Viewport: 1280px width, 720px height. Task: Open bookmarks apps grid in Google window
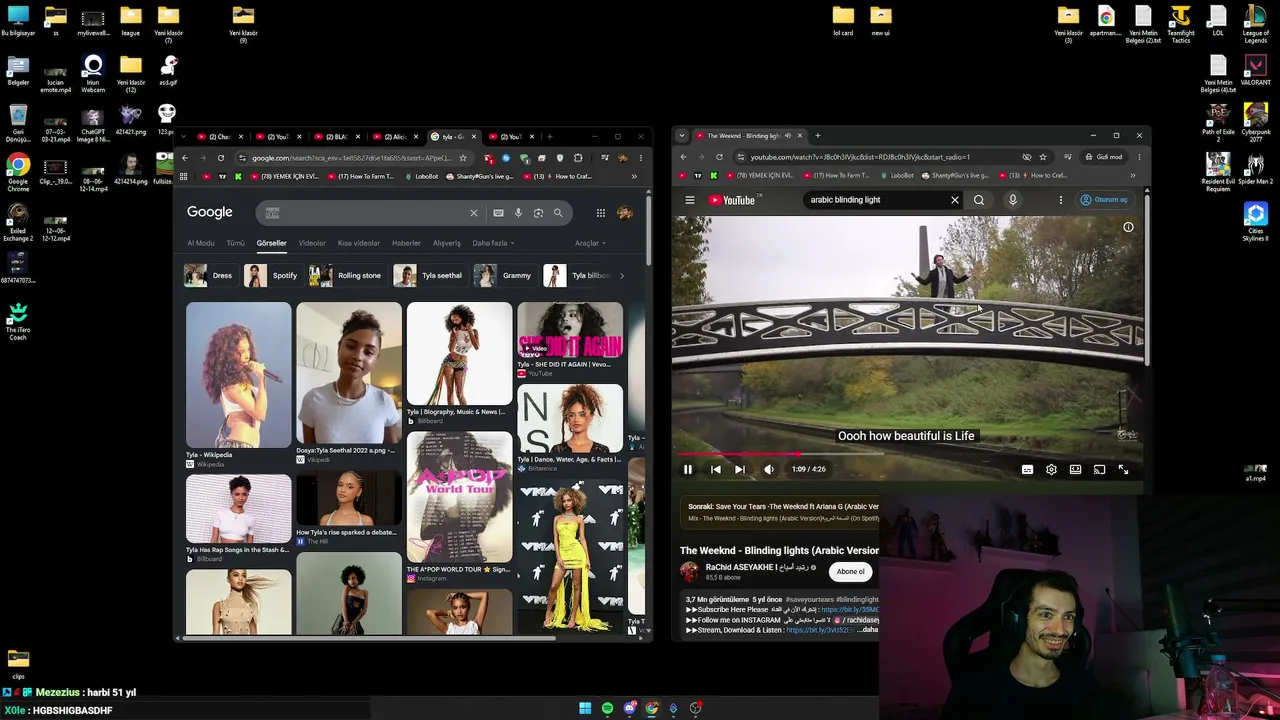[183, 177]
